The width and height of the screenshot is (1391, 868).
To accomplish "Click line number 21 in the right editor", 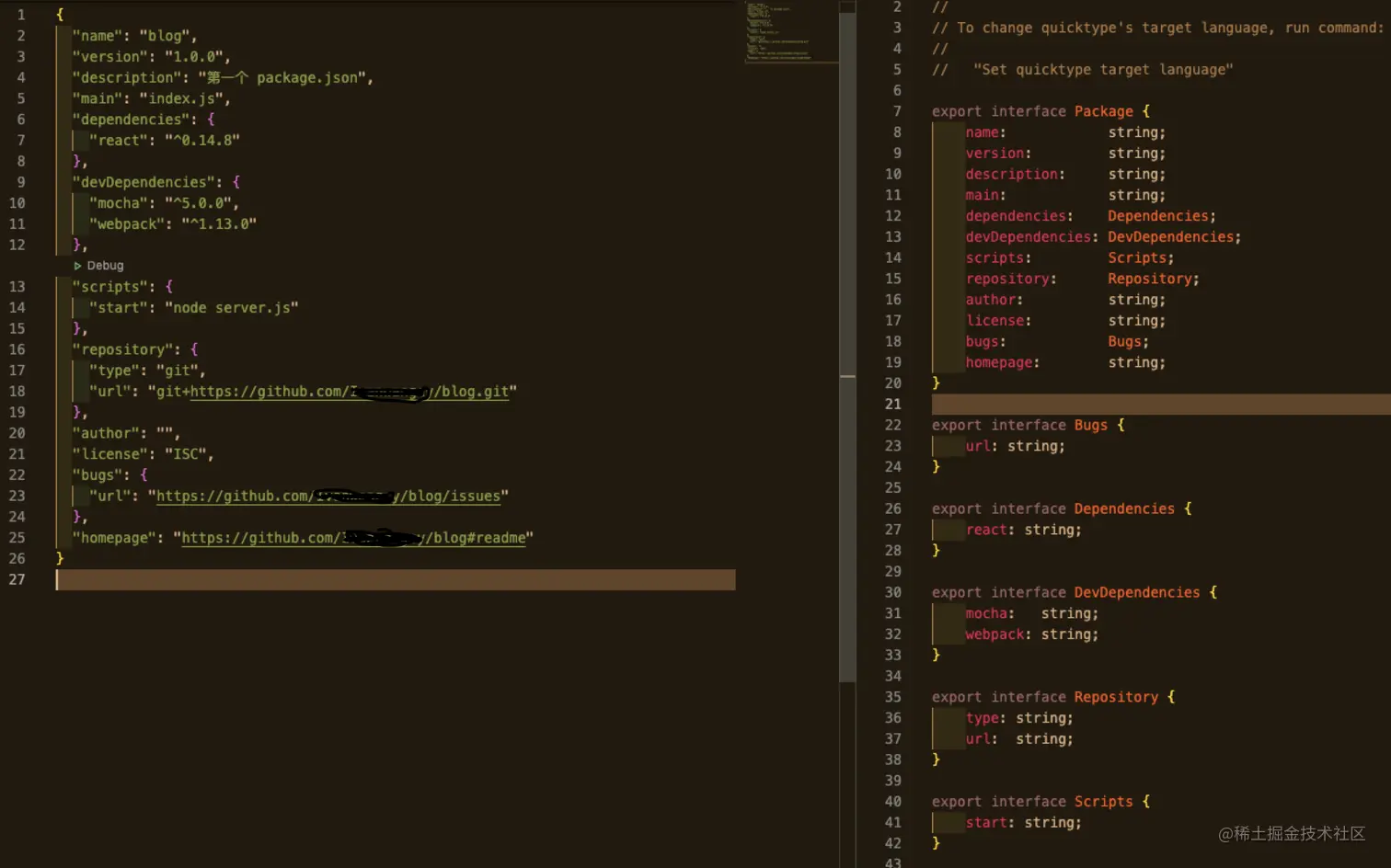I will point(892,405).
